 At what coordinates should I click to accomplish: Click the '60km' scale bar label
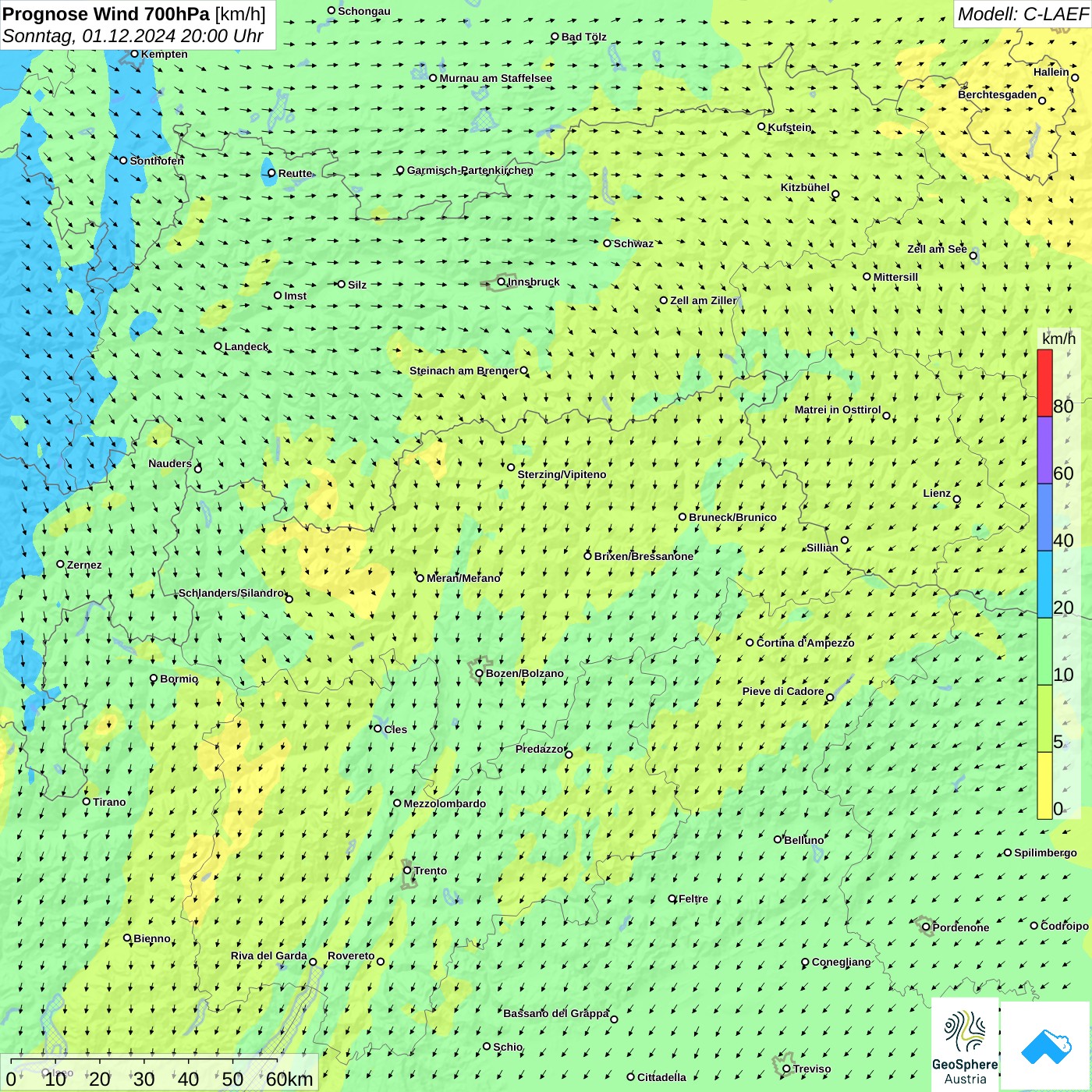tap(289, 1079)
